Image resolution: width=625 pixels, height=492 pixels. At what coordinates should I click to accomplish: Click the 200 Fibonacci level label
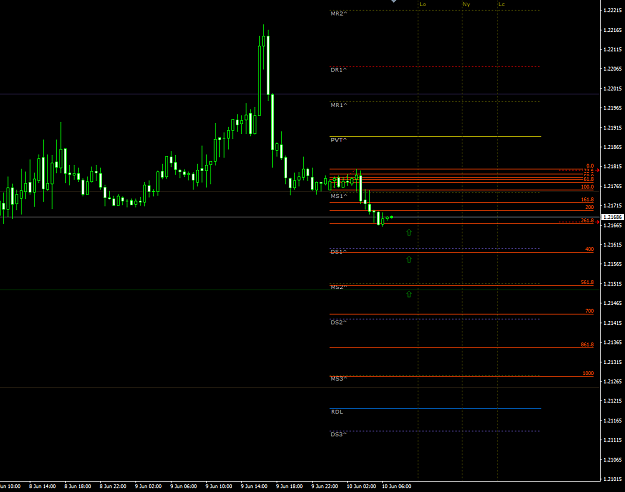point(590,207)
